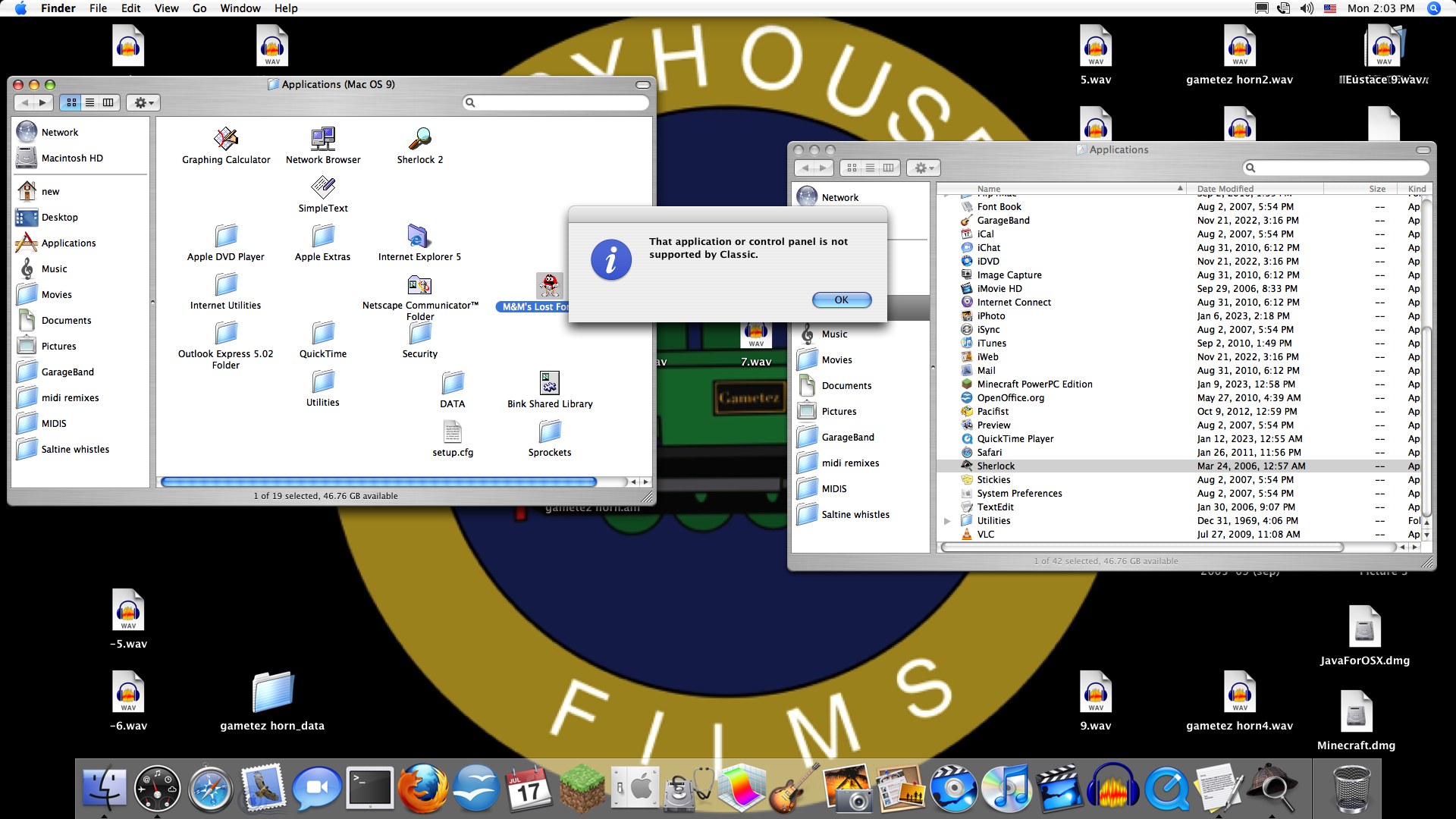Switch left Finder window to icon view
Viewport: 1456px width, 819px height.
coord(71,102)
